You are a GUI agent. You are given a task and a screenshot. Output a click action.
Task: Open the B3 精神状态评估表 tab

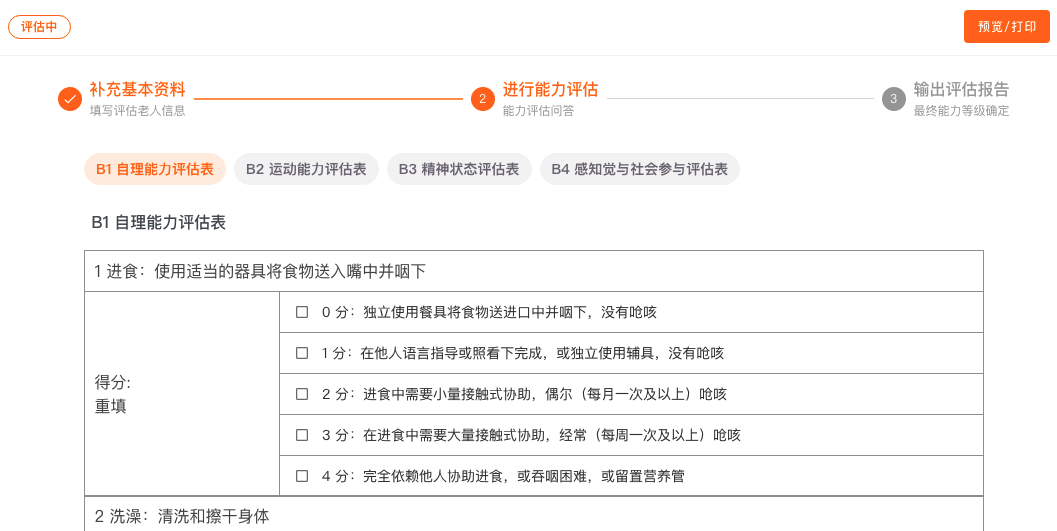click(459, 169)
